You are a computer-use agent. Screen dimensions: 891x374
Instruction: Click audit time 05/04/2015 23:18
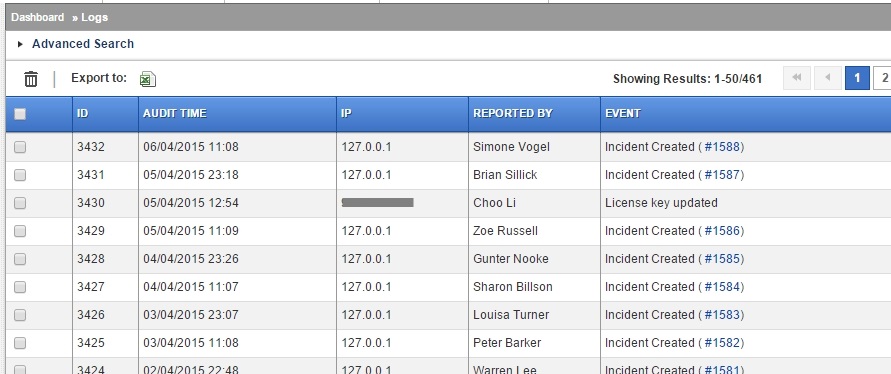191,174
